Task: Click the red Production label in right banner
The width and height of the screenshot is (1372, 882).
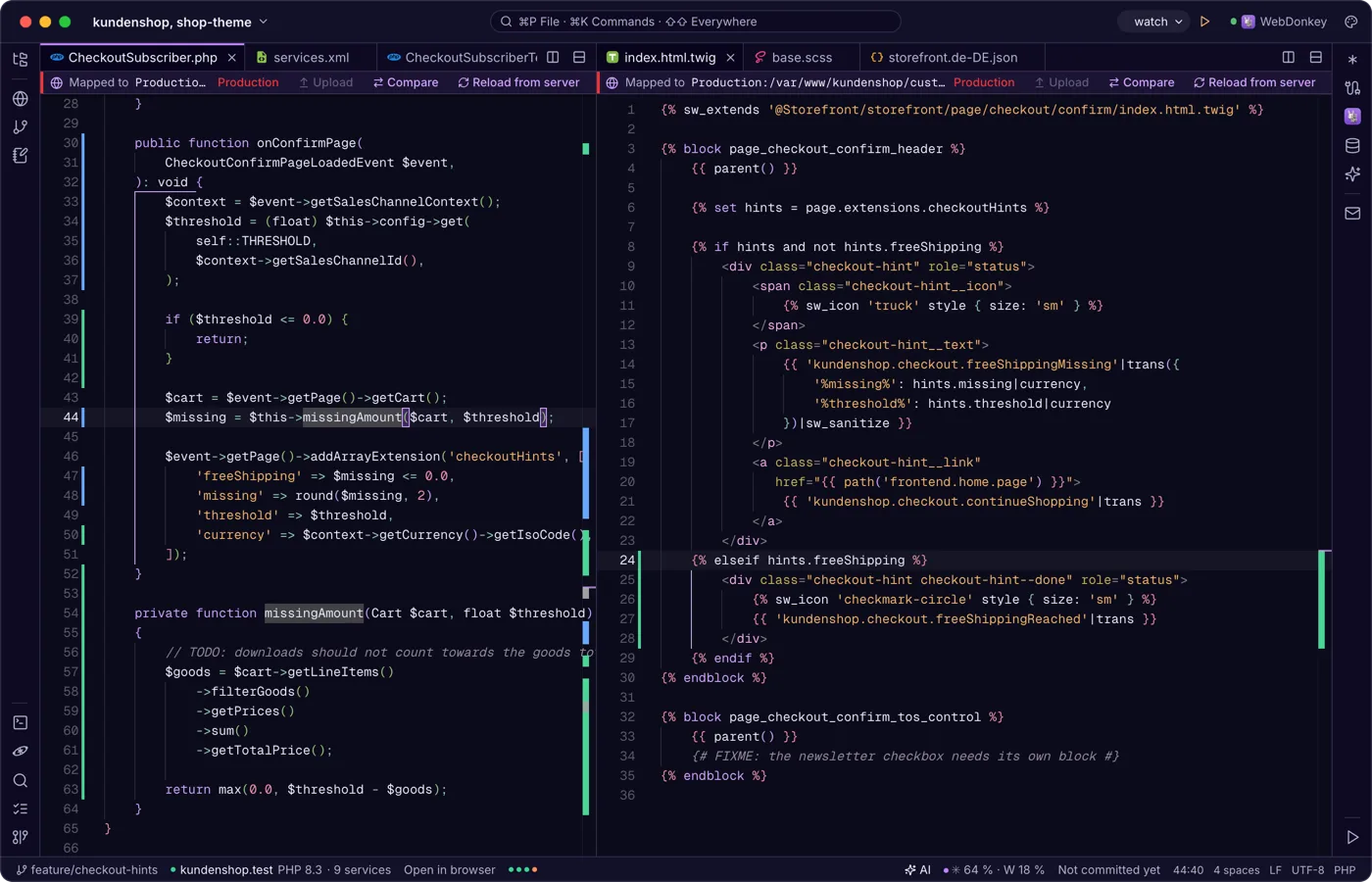Action: coord(984,83)
